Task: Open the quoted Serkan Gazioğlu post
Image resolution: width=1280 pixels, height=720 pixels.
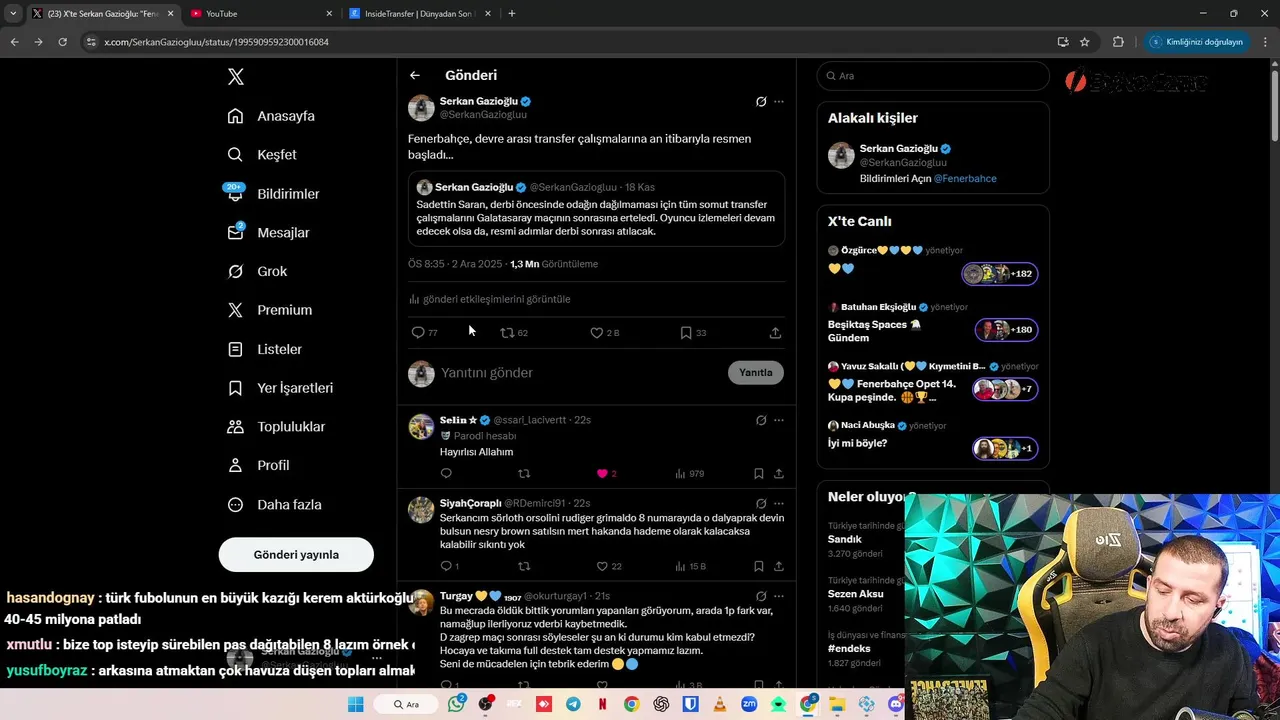Action: pyautogui.click(x=596, y=209)
